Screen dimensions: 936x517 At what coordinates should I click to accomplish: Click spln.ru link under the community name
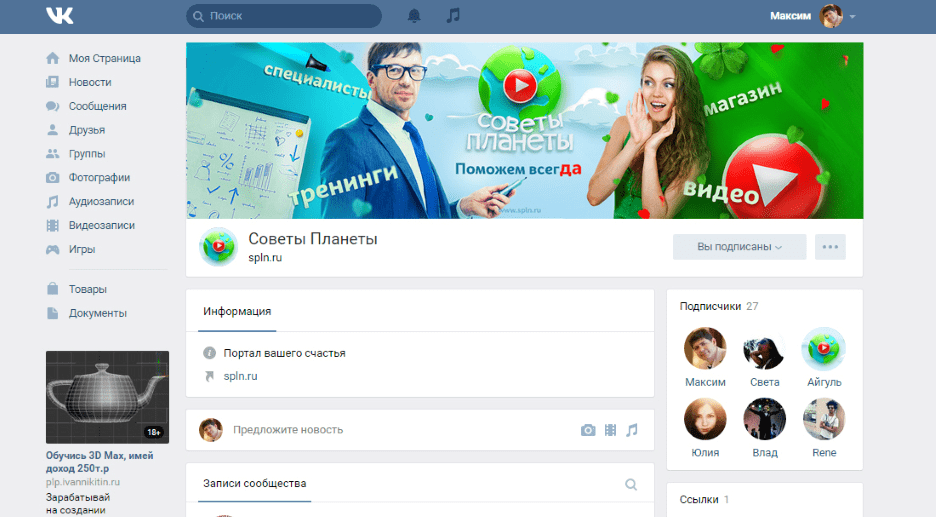click(x=265, y=257)
